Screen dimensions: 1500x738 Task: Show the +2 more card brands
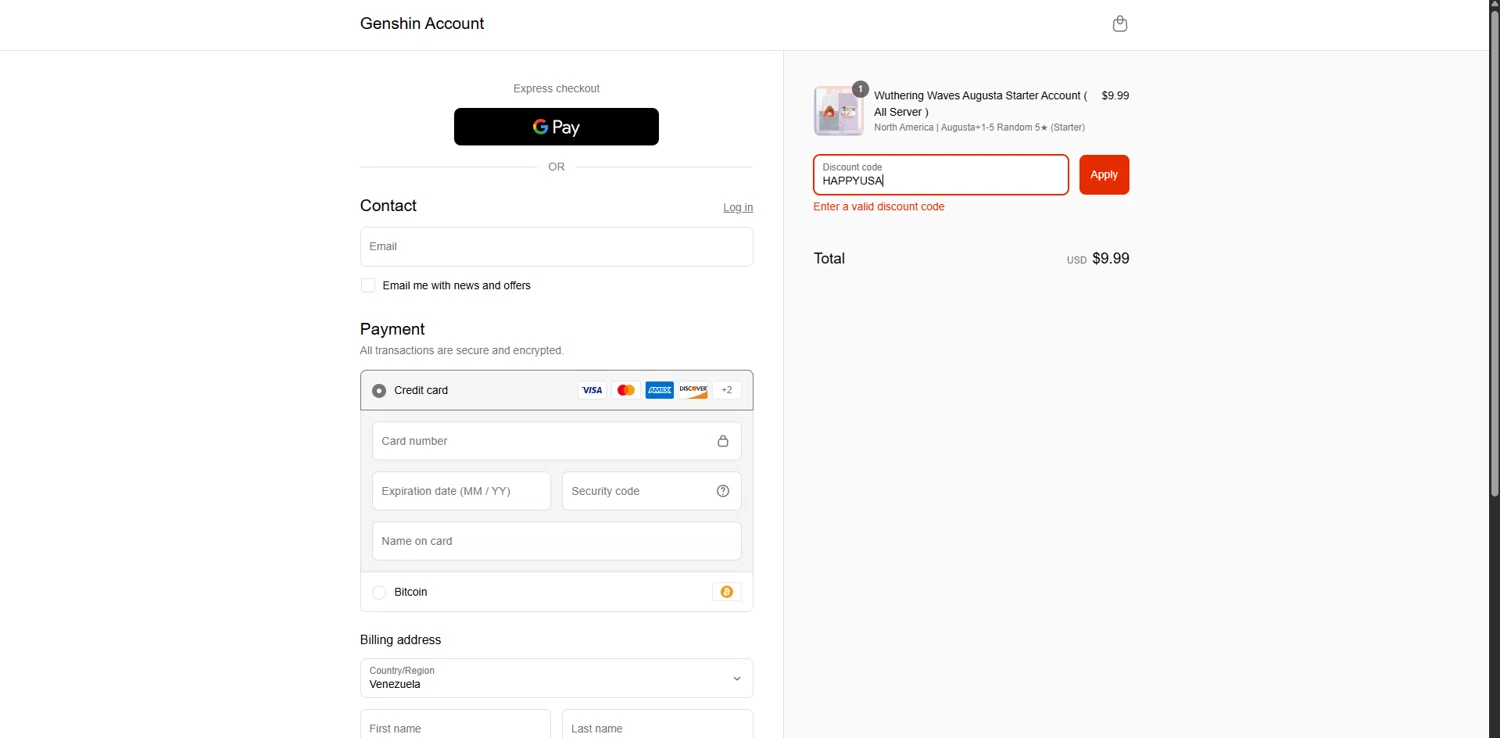(x=727, y=390)
